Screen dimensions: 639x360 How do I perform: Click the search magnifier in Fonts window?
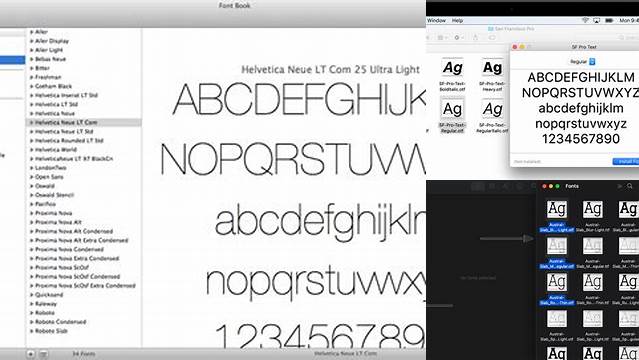pos(630,186)
